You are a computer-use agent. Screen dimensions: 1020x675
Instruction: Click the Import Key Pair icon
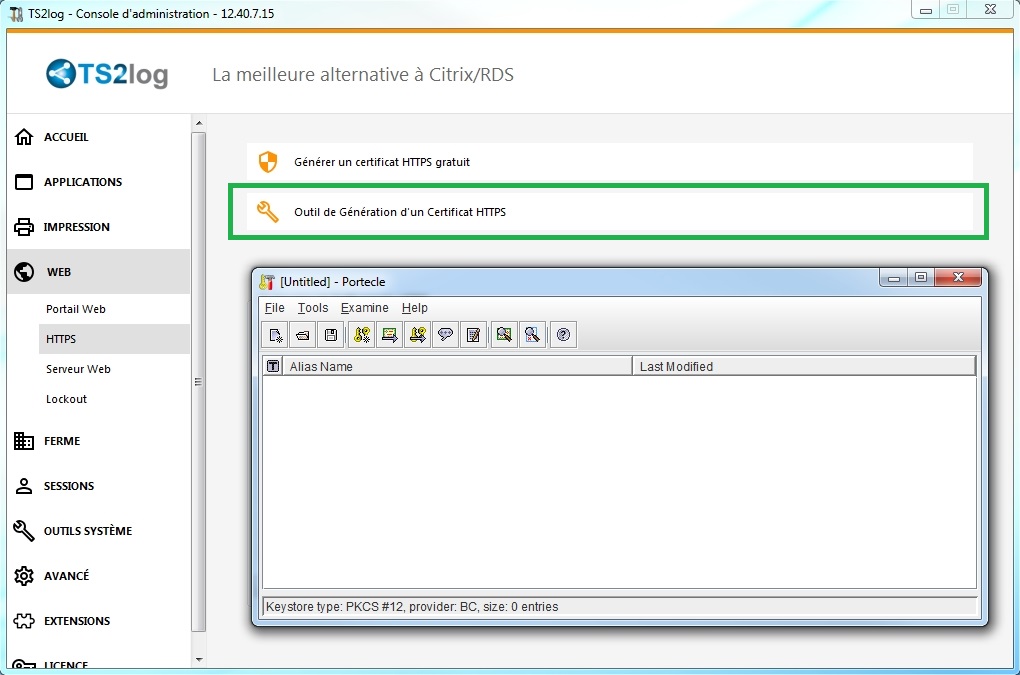click(x=418, y=335)
